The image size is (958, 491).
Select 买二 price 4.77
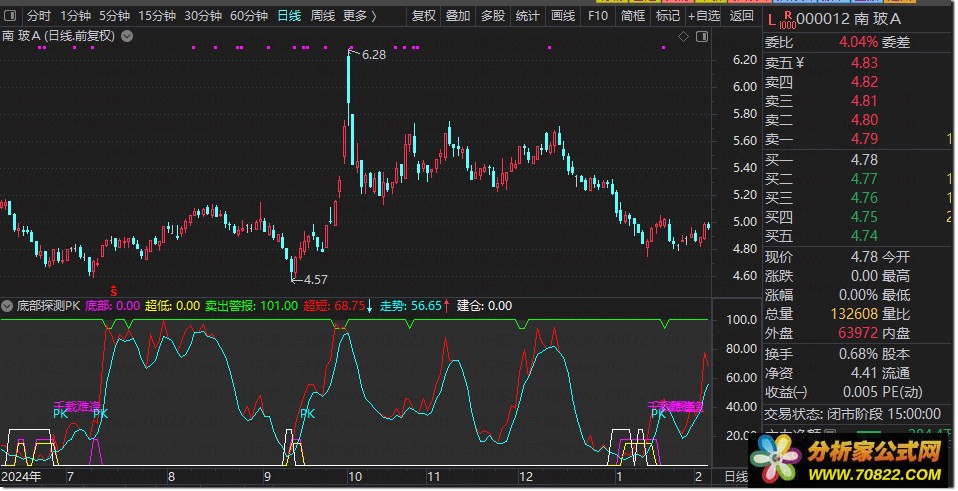click(864, 179)
